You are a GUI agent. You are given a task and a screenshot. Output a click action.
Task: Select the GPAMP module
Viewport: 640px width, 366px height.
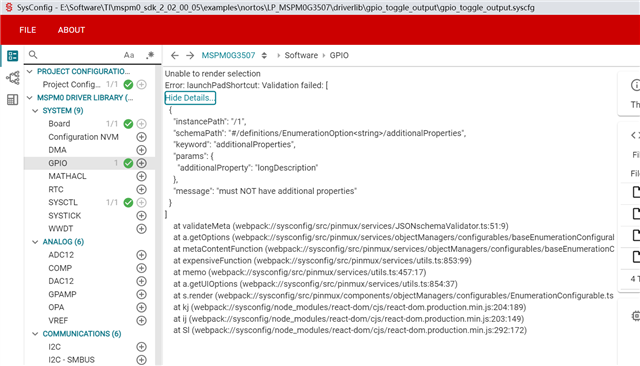click(x=62, y=294)
